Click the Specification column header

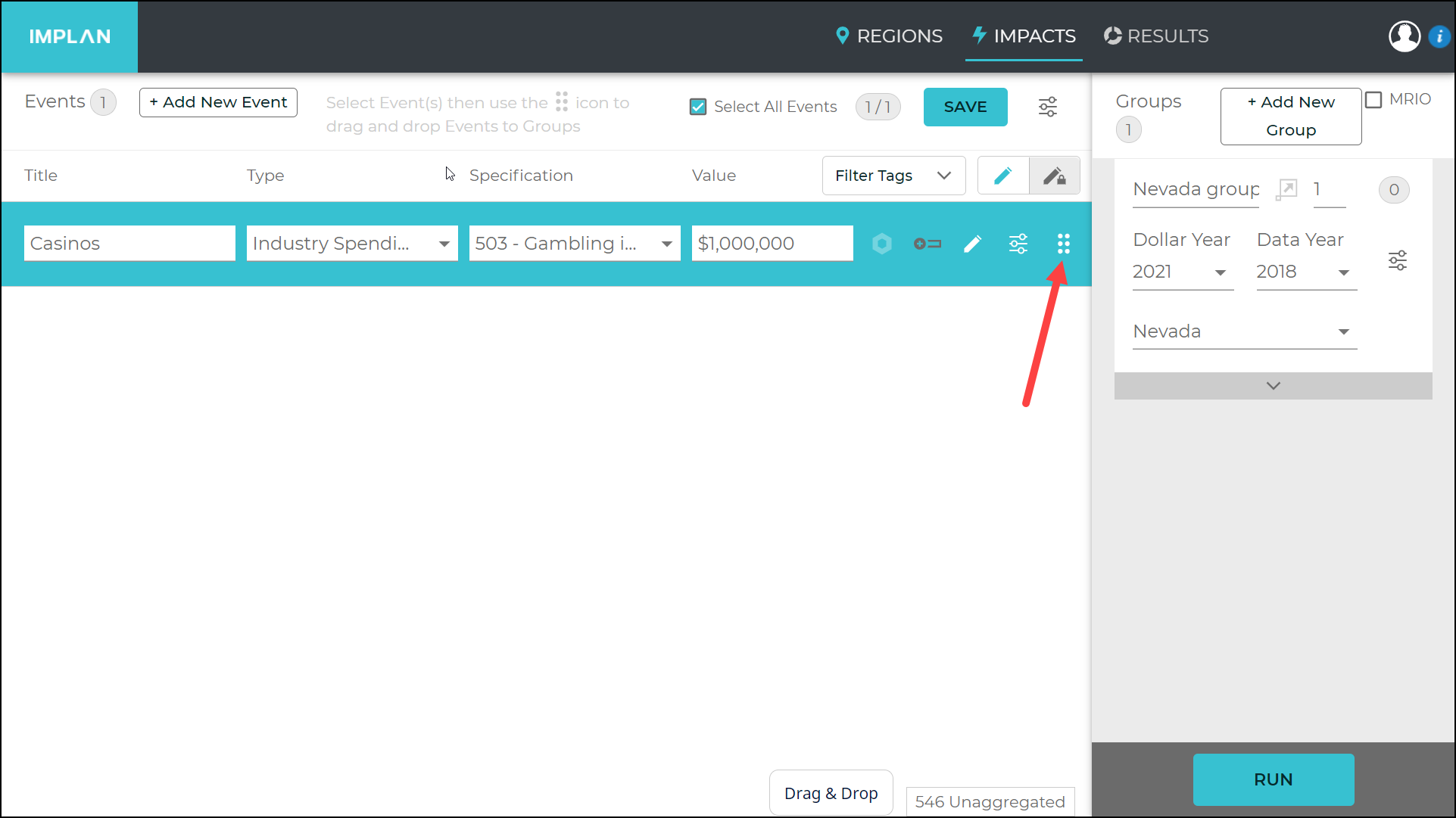[521, 176]
